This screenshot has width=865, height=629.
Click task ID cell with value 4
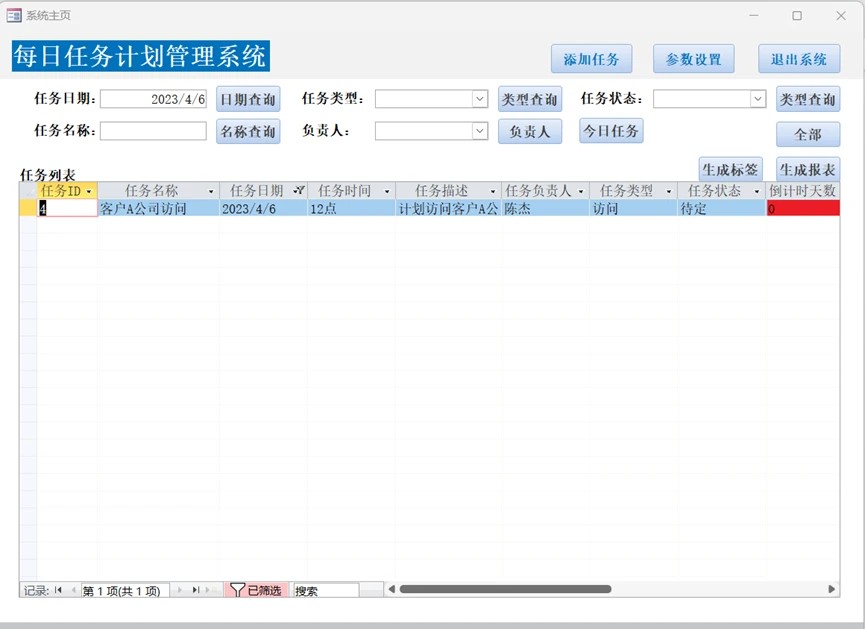(x=67, y=208)
